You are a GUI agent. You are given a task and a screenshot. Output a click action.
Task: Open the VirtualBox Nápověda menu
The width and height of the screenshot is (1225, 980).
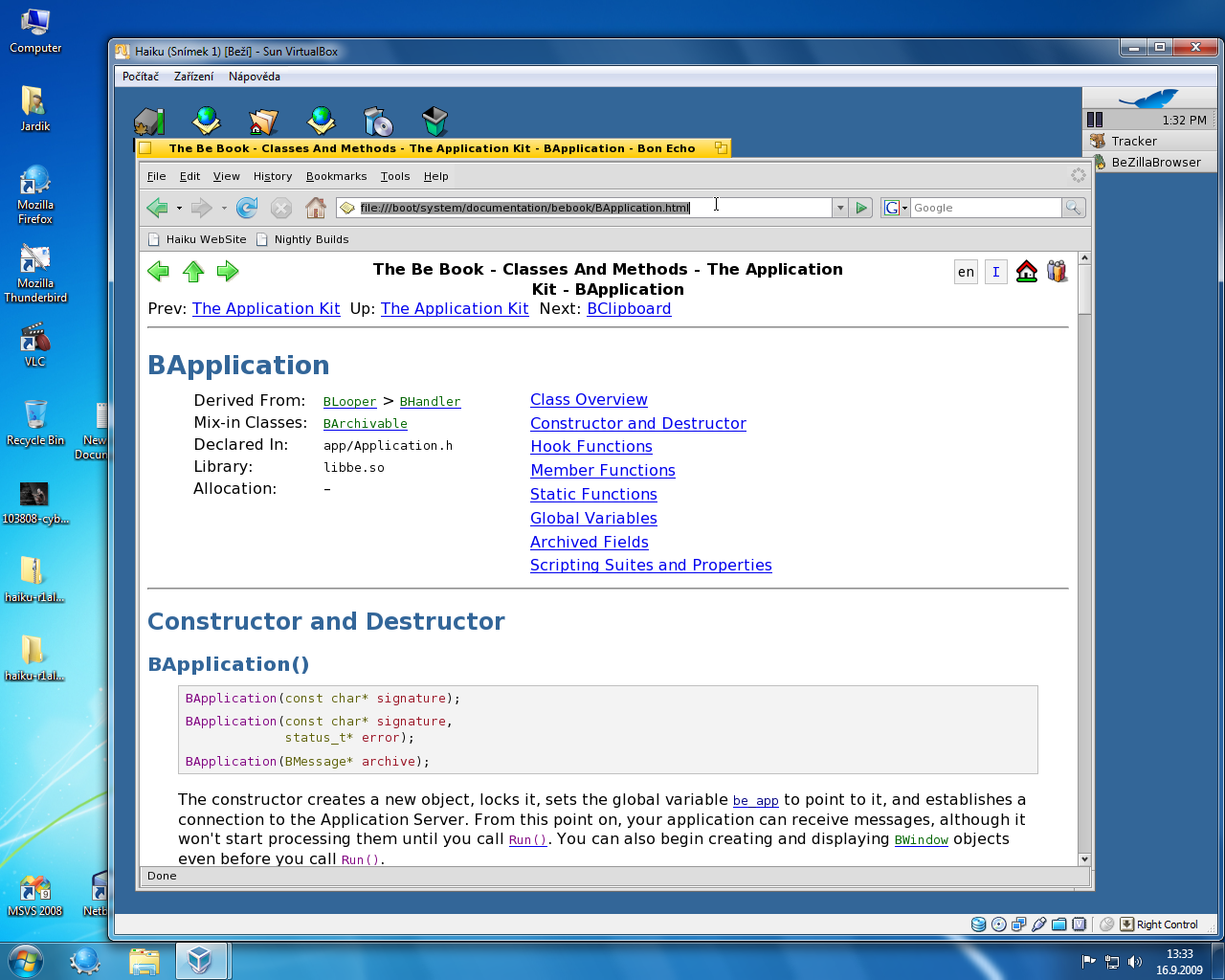click(x=255, y=77)
